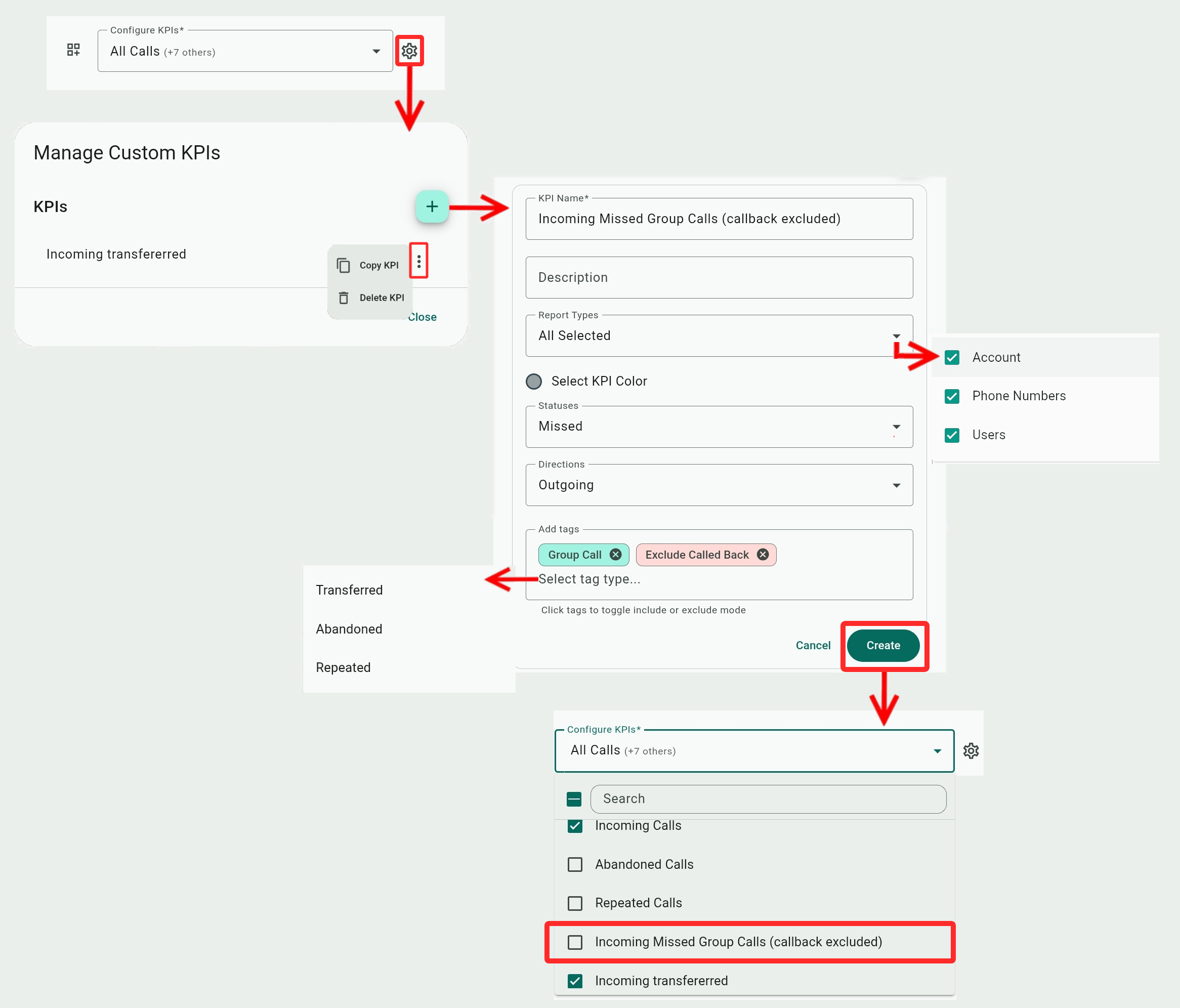Check Incoming Missed Group Calls (callback excluded)
This screenshot has width=1180, height=1008.
tap(575, 942)
